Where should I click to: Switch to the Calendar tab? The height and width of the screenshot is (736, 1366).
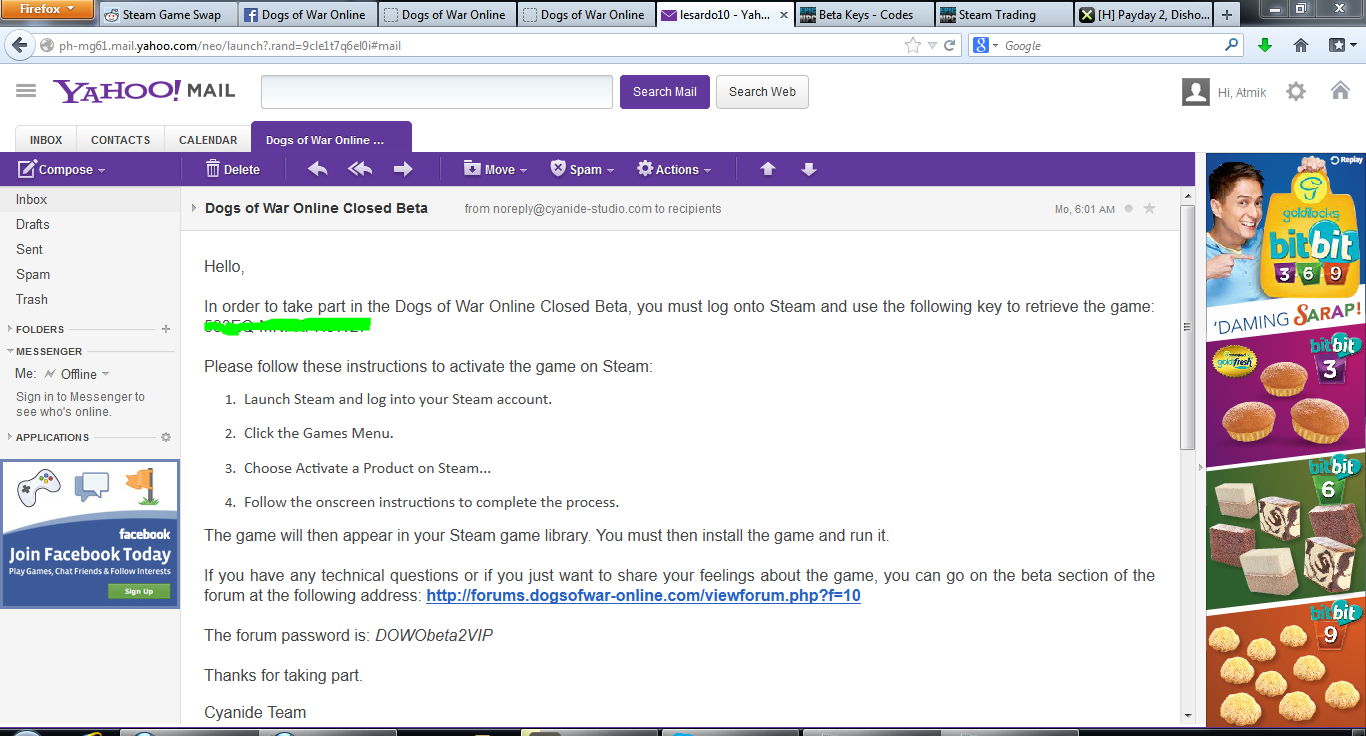pos(208,140)
